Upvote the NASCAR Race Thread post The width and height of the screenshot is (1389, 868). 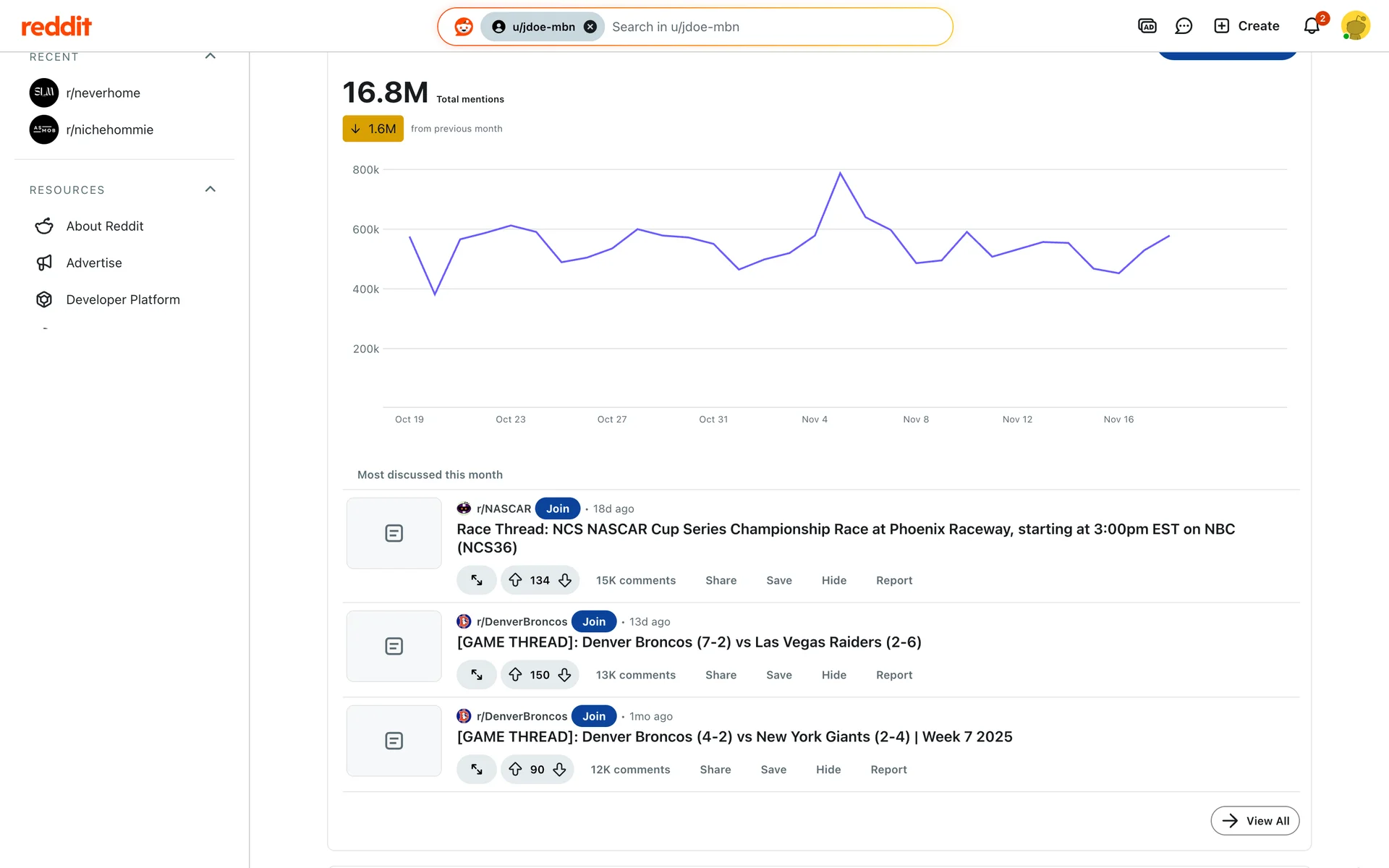tap(515, 580)
